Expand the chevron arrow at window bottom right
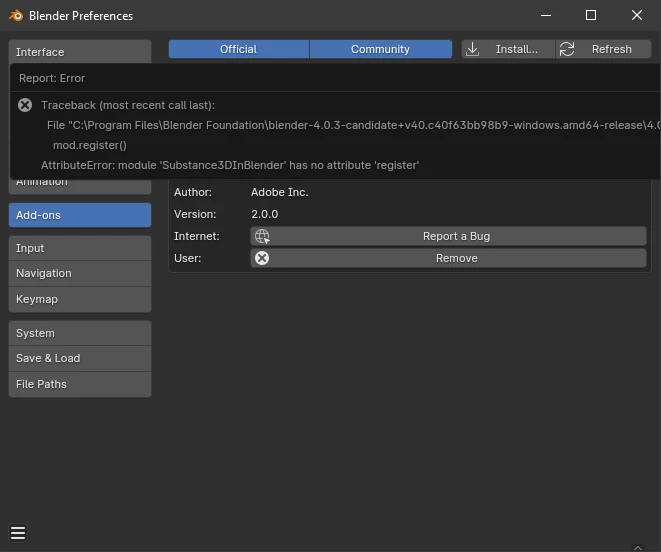This screenshot has height=552, width=661. point(638,547)
